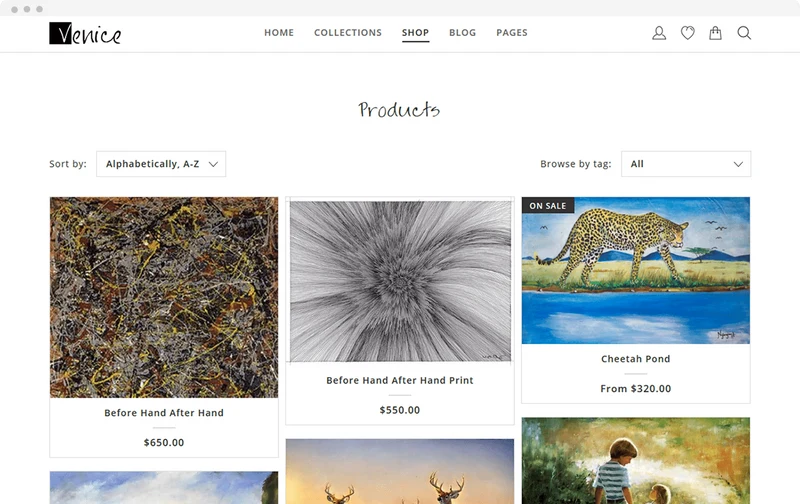The height and width of the screenshot is (504, 800).
Task: Select the SHOP menu item
Action: 415,33
